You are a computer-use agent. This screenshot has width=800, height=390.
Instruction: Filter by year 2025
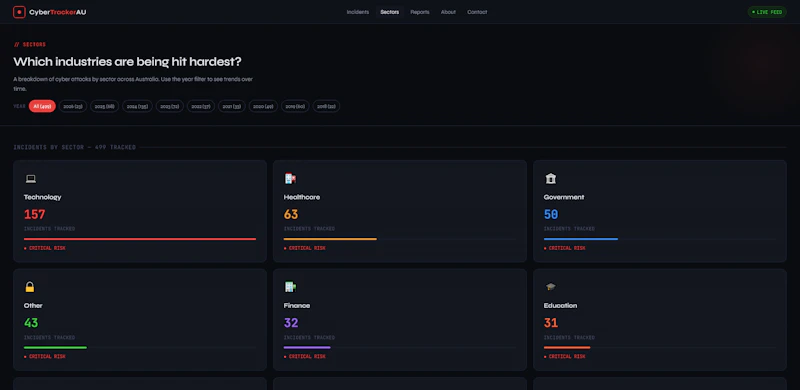(105, 106)
